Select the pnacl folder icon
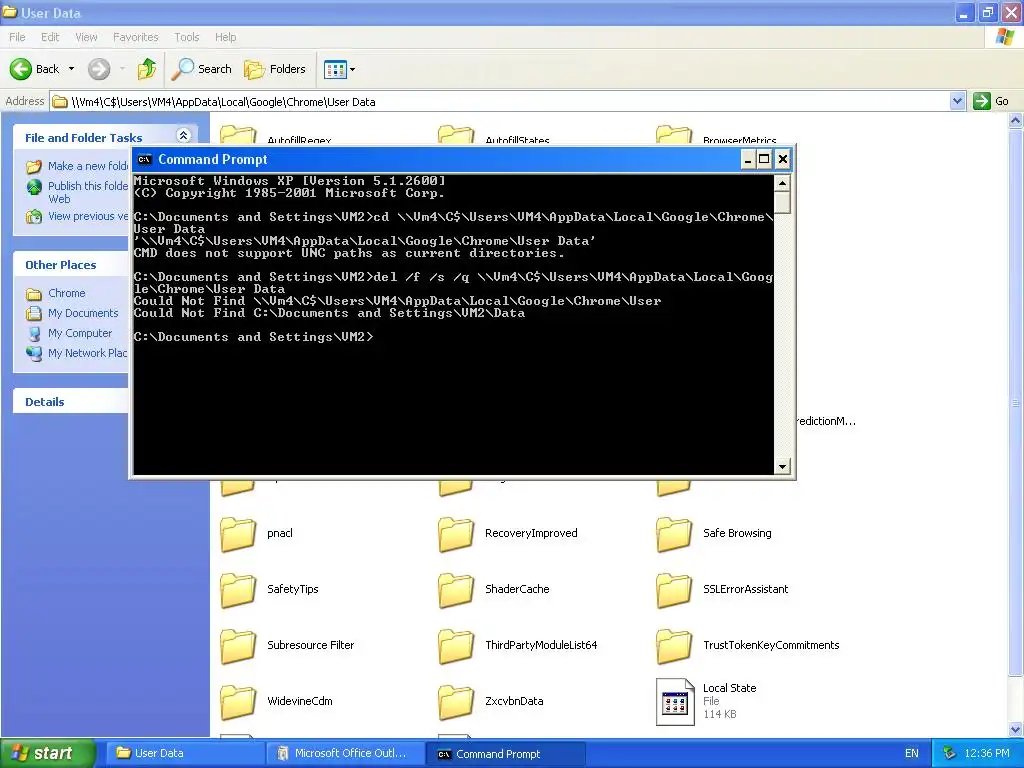Viewport: 1024px width, 768px height. (238, 534)
